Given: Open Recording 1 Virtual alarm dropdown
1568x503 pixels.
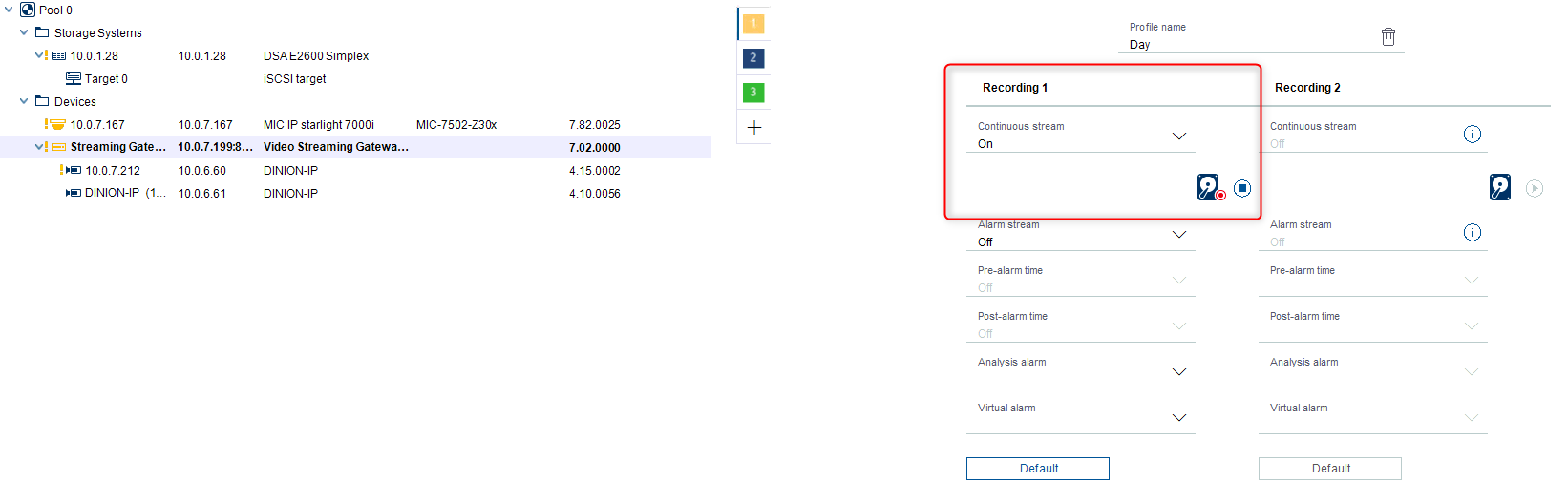Looking at the screenshot, I should (1179, 418).
